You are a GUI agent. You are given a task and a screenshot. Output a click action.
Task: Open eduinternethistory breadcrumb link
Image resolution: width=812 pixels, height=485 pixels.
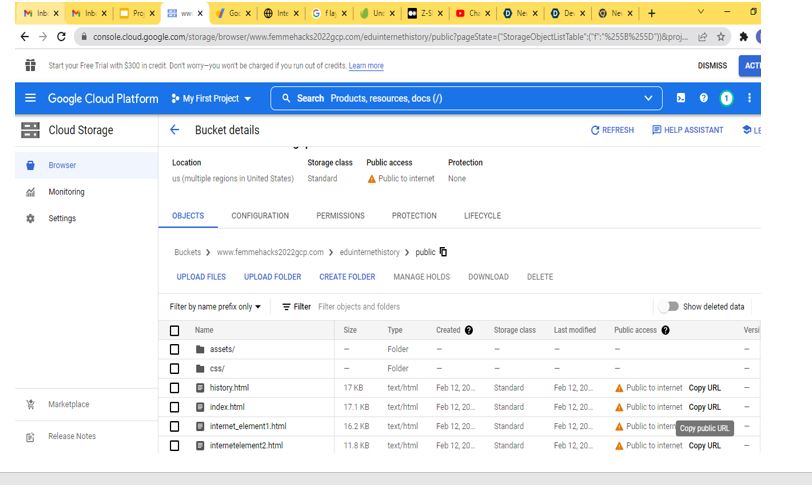[369, 252]
